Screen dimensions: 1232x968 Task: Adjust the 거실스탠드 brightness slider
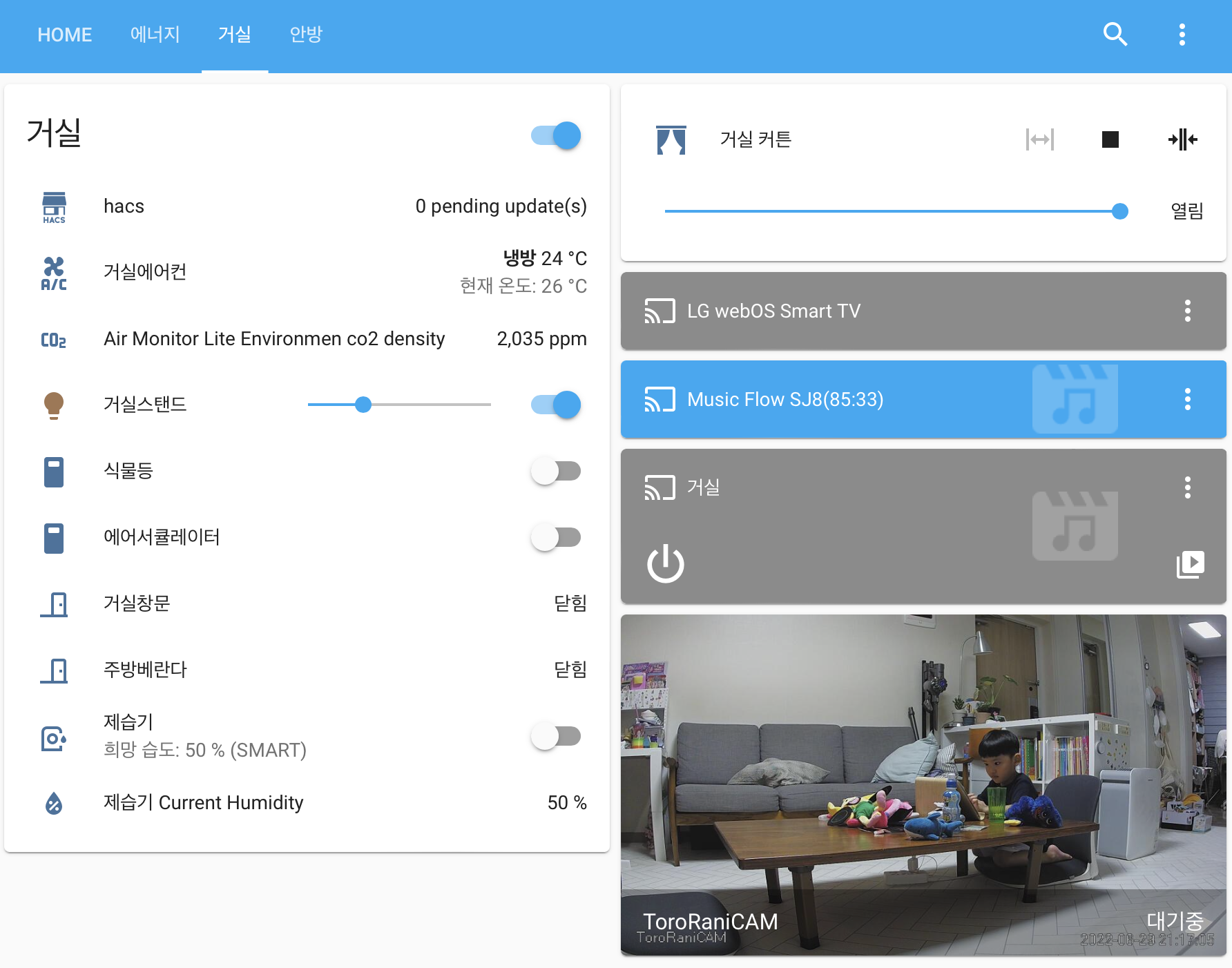[x=399, y=405]
